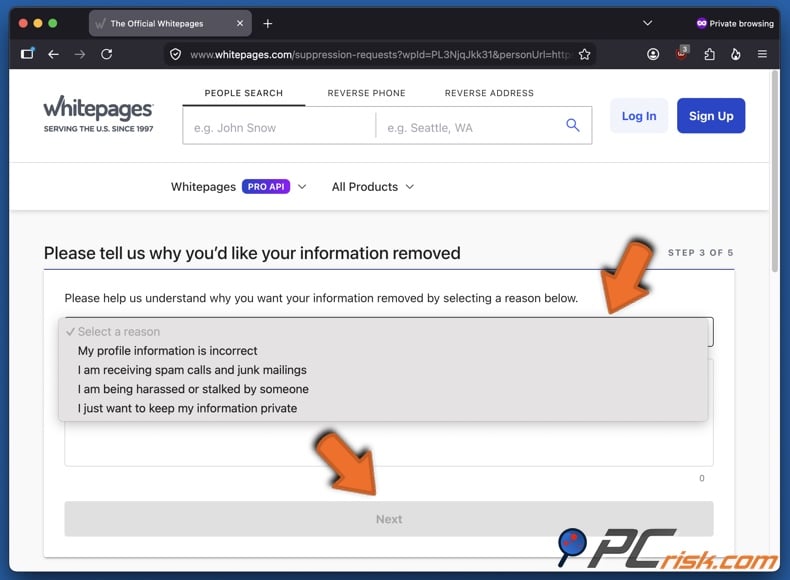Click the Log In button
The image size is (790, 580).
click(639, 116)
